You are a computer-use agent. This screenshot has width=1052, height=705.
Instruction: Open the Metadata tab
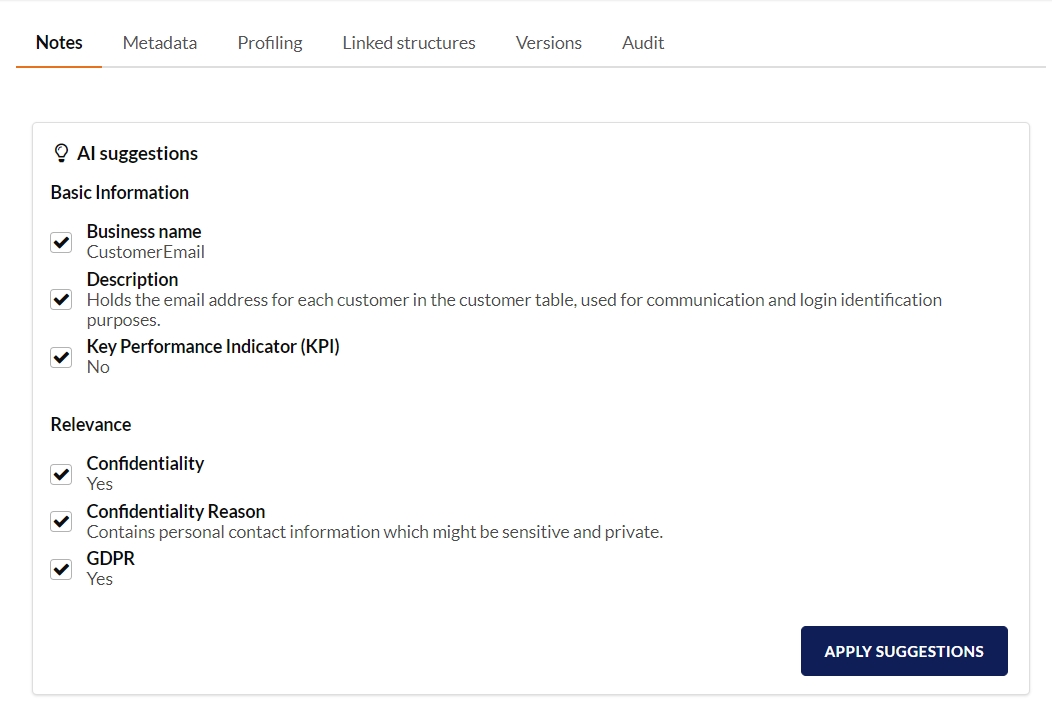point(160,43)
